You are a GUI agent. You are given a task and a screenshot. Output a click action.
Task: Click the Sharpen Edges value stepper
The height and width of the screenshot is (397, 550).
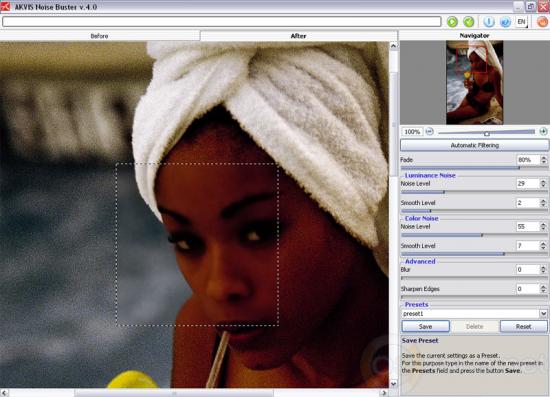(x=543, y=289)
